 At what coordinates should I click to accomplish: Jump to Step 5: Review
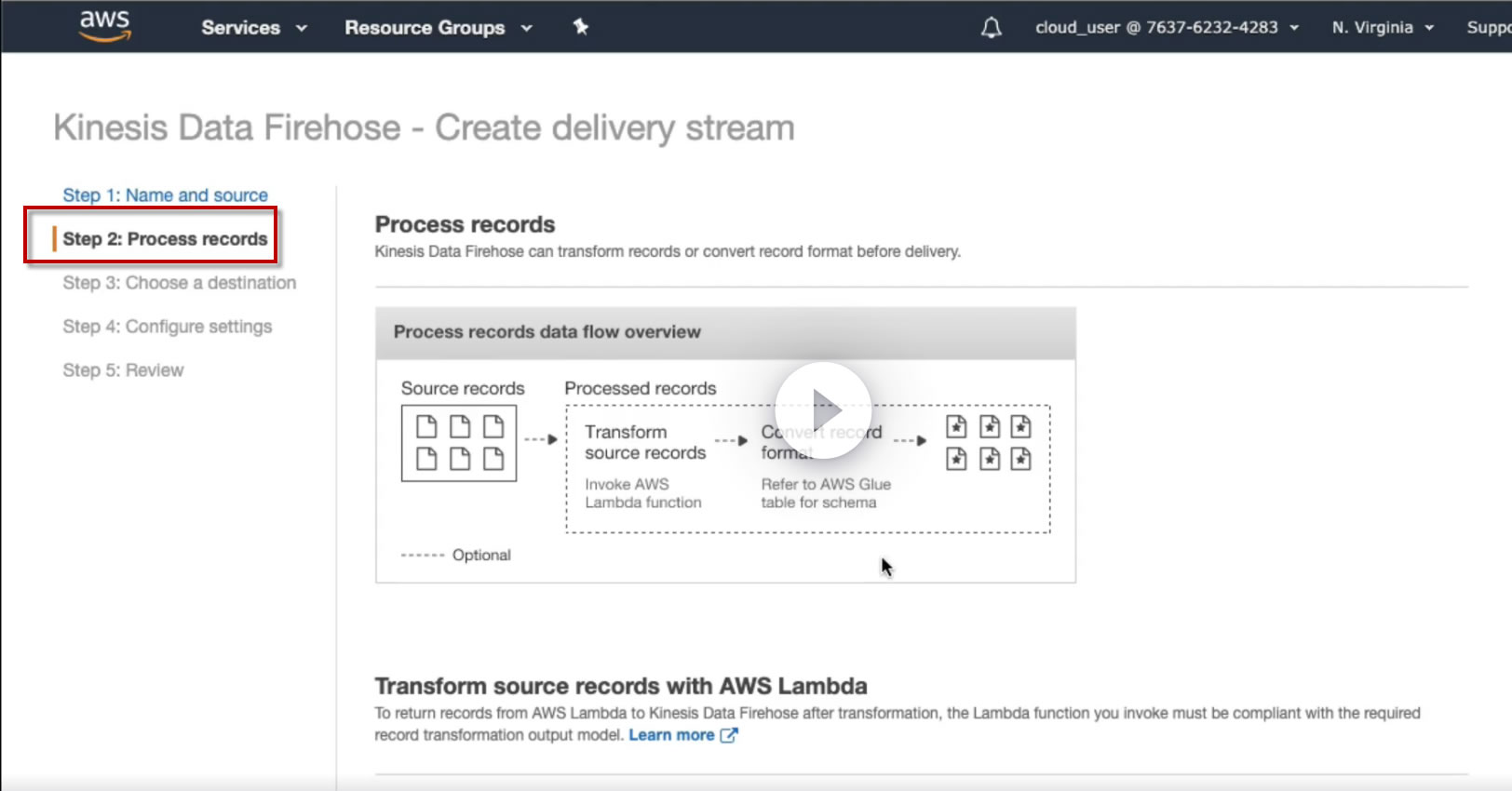(x=123, y=370)
